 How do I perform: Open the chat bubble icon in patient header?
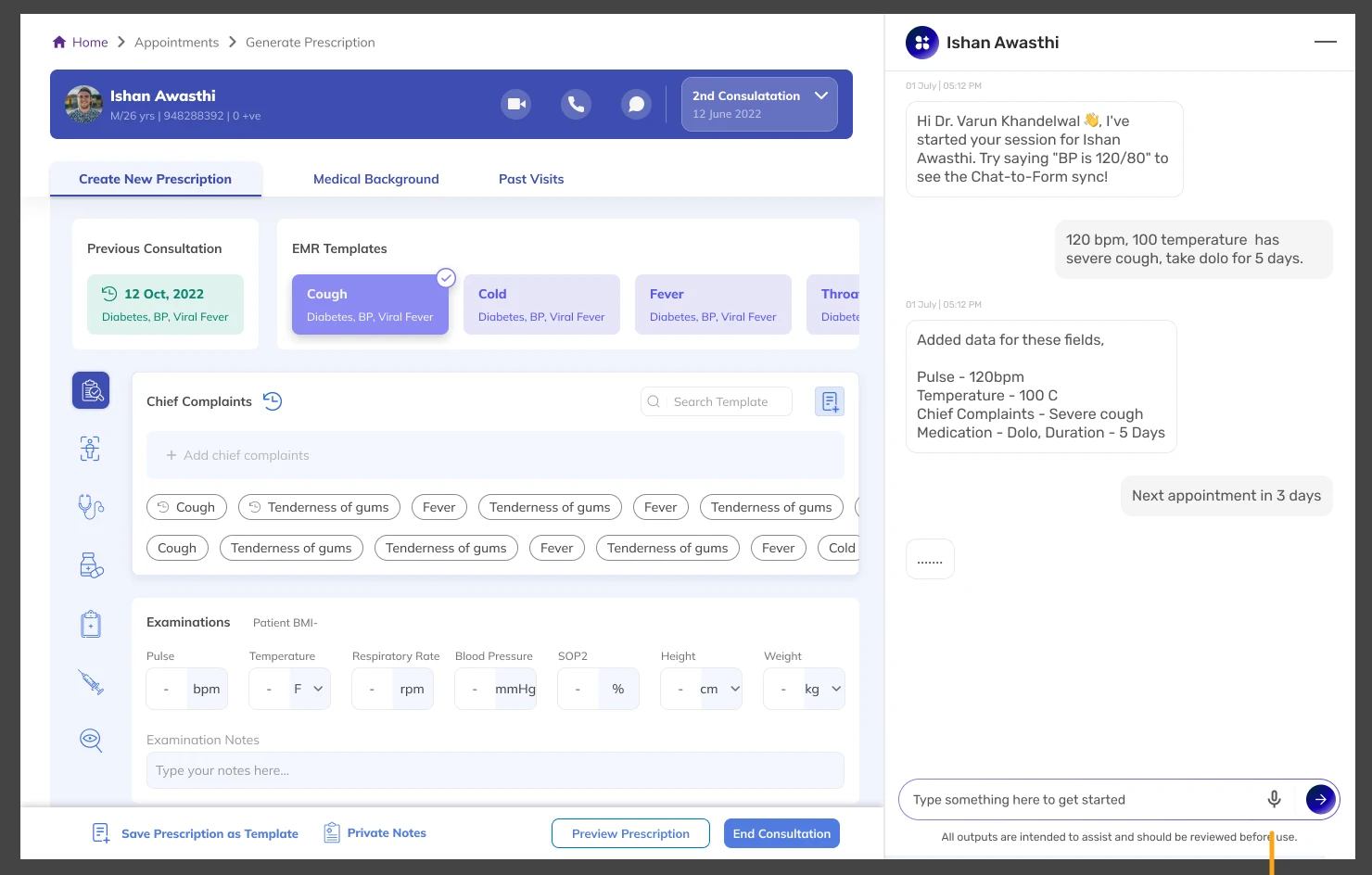[x=636, y=104]
